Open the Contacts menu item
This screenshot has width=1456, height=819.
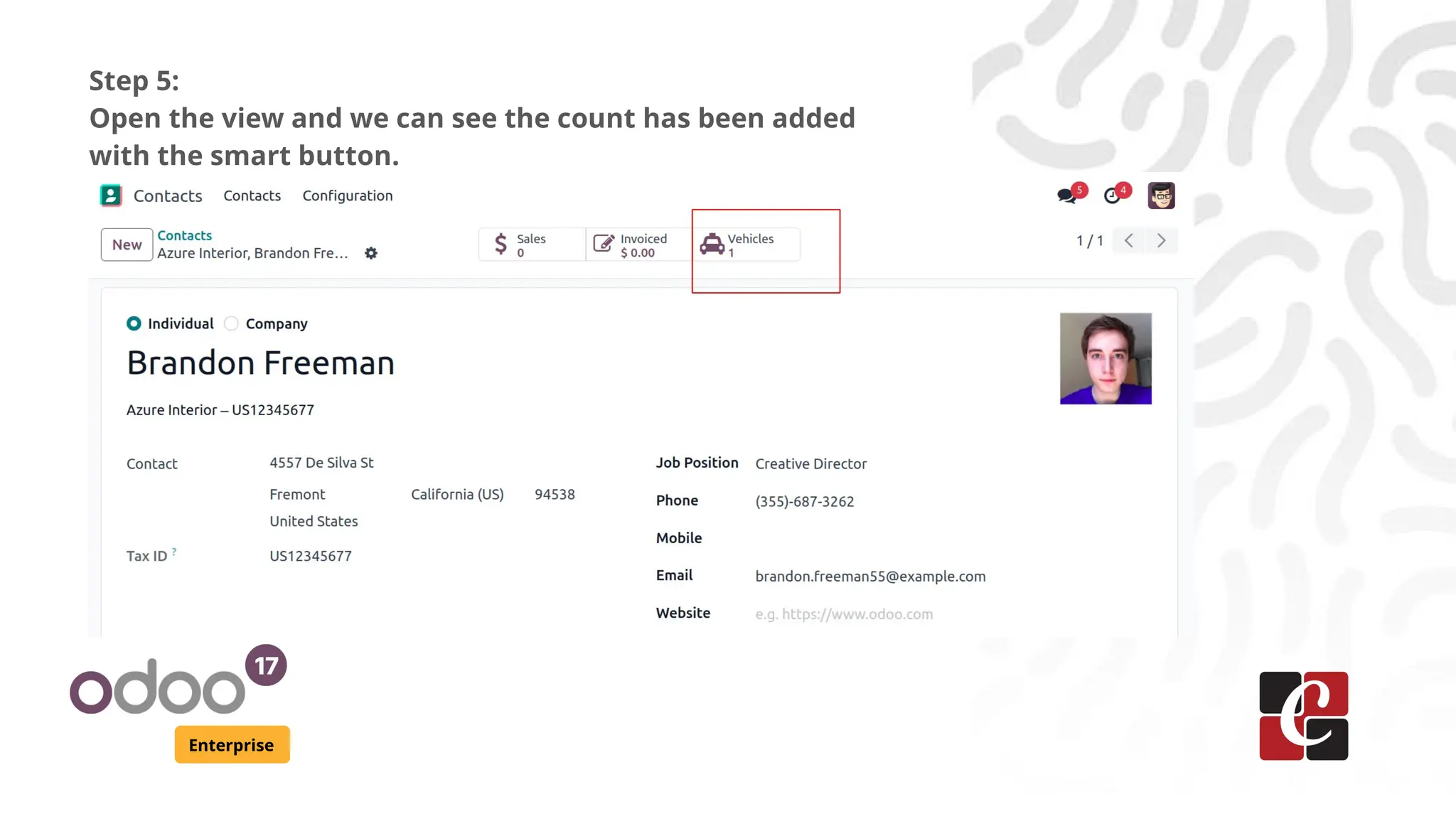252,196
